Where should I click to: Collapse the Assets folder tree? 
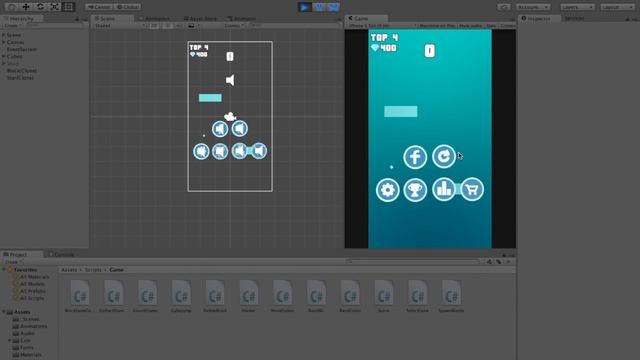click(x=4, y=312)
